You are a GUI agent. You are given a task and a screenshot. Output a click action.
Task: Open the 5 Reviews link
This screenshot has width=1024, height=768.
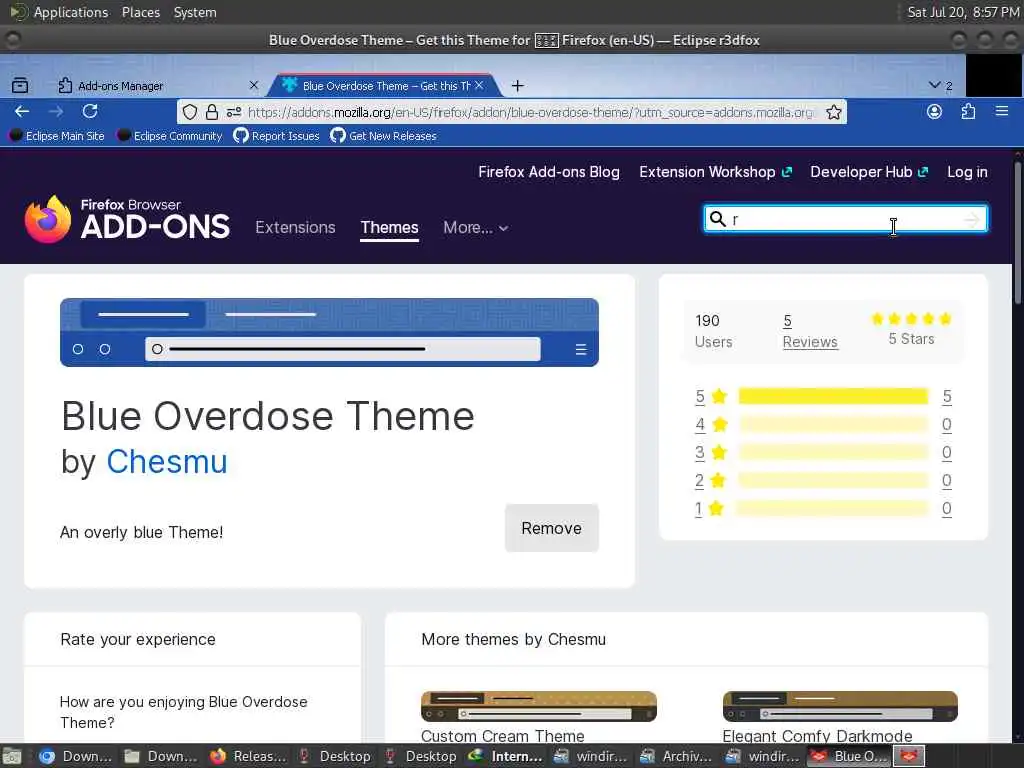pyautogui.click(x=810, y=331)
